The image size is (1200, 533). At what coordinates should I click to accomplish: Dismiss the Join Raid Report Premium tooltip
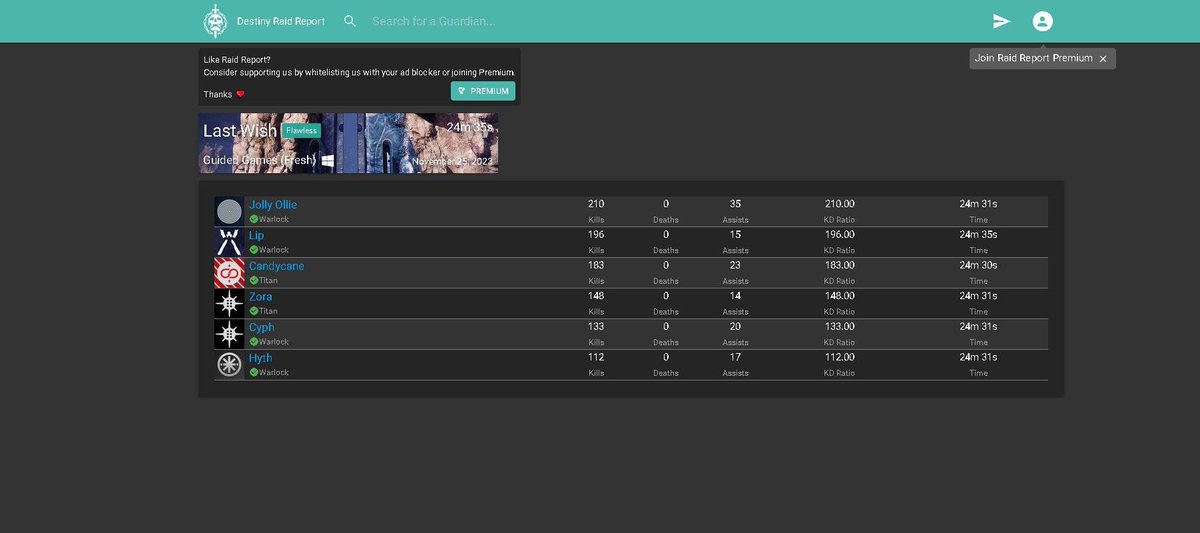[1103, 59]
